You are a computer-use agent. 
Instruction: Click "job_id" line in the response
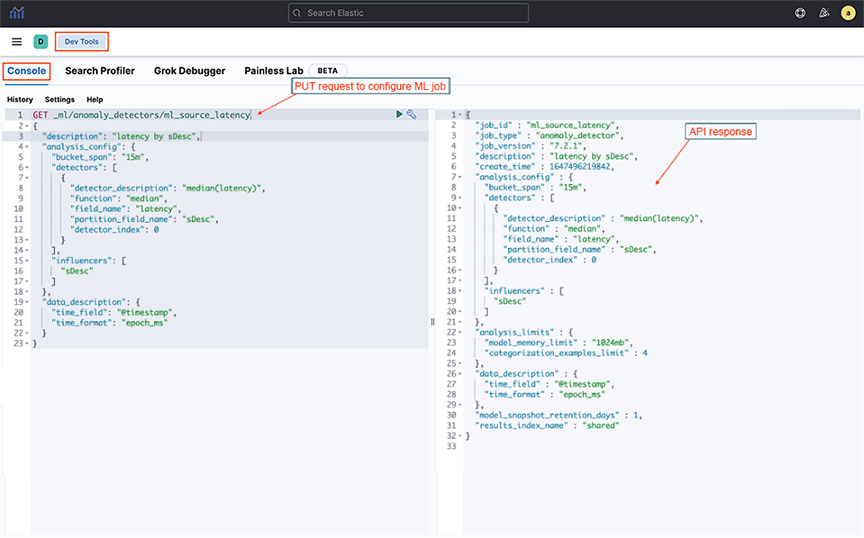pos(547,125)
